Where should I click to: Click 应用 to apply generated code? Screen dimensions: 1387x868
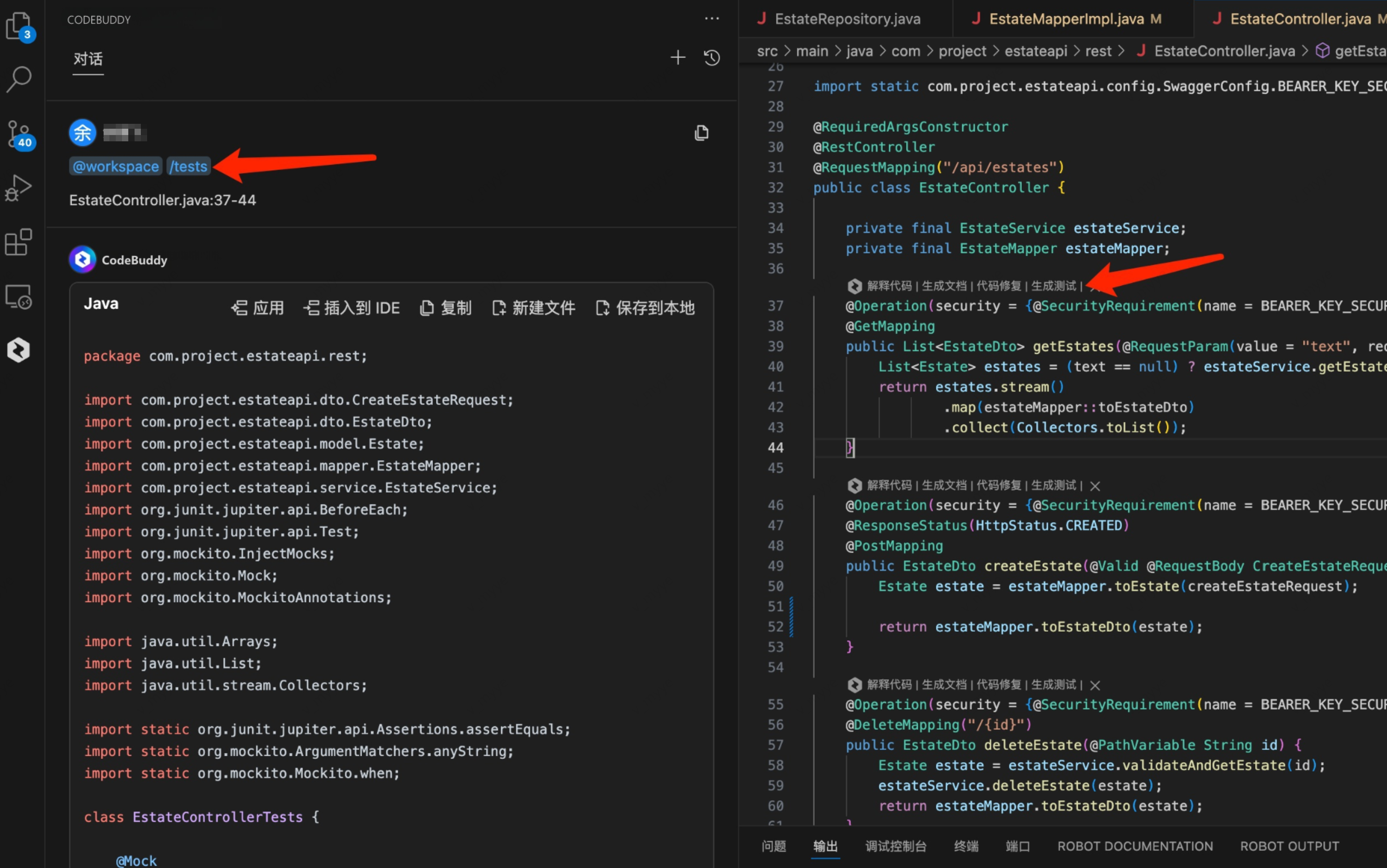[258, 308]
